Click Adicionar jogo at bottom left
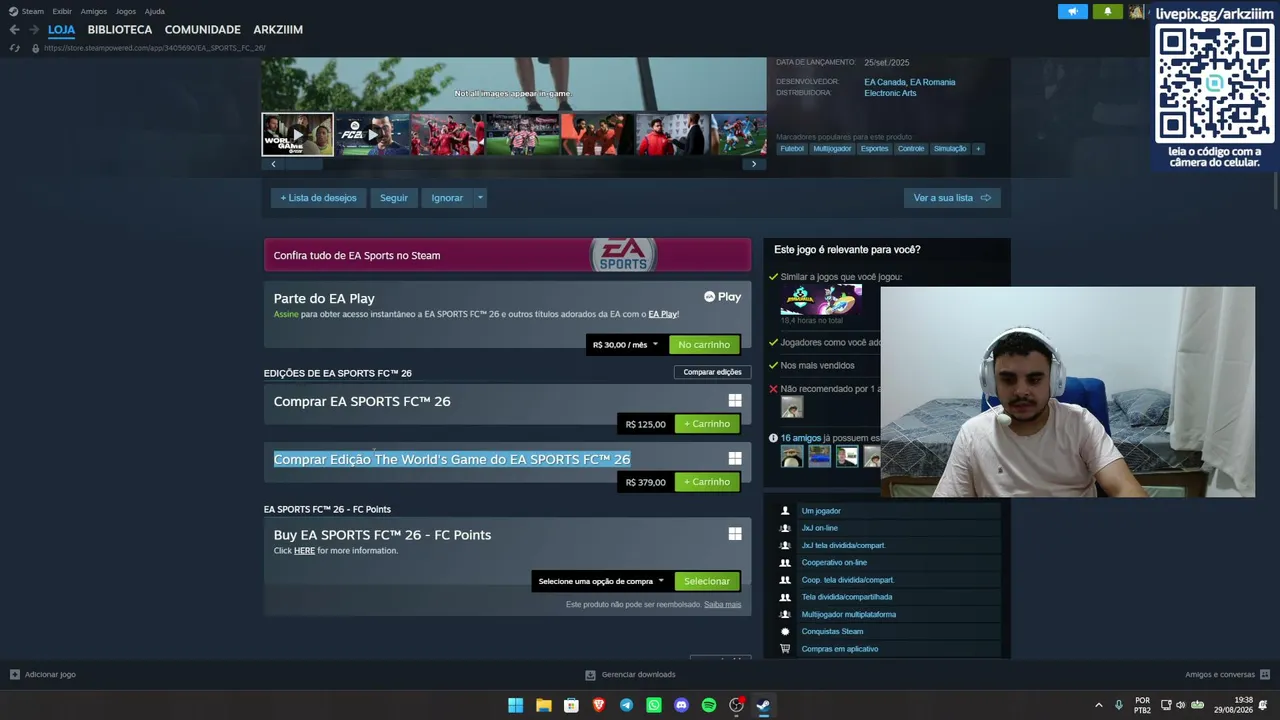 pyautogui.click(x=43, y=675)
